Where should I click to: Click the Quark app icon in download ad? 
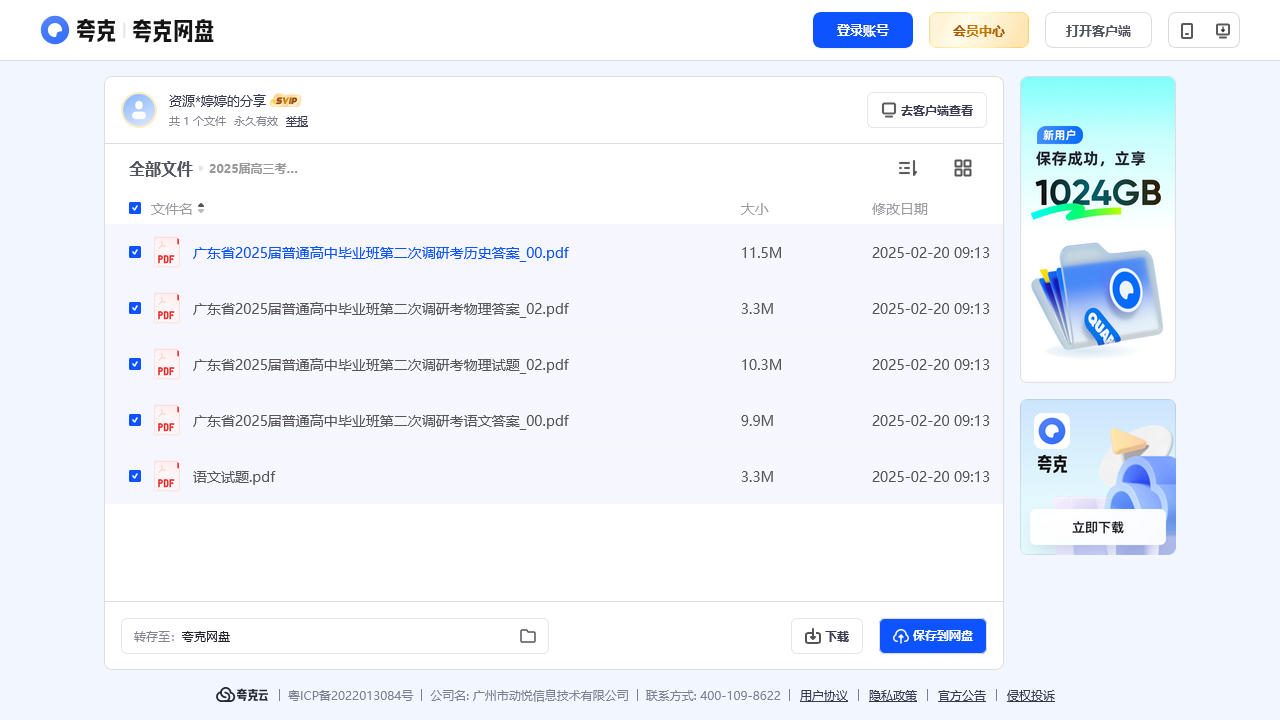[x=1052, y=431]
